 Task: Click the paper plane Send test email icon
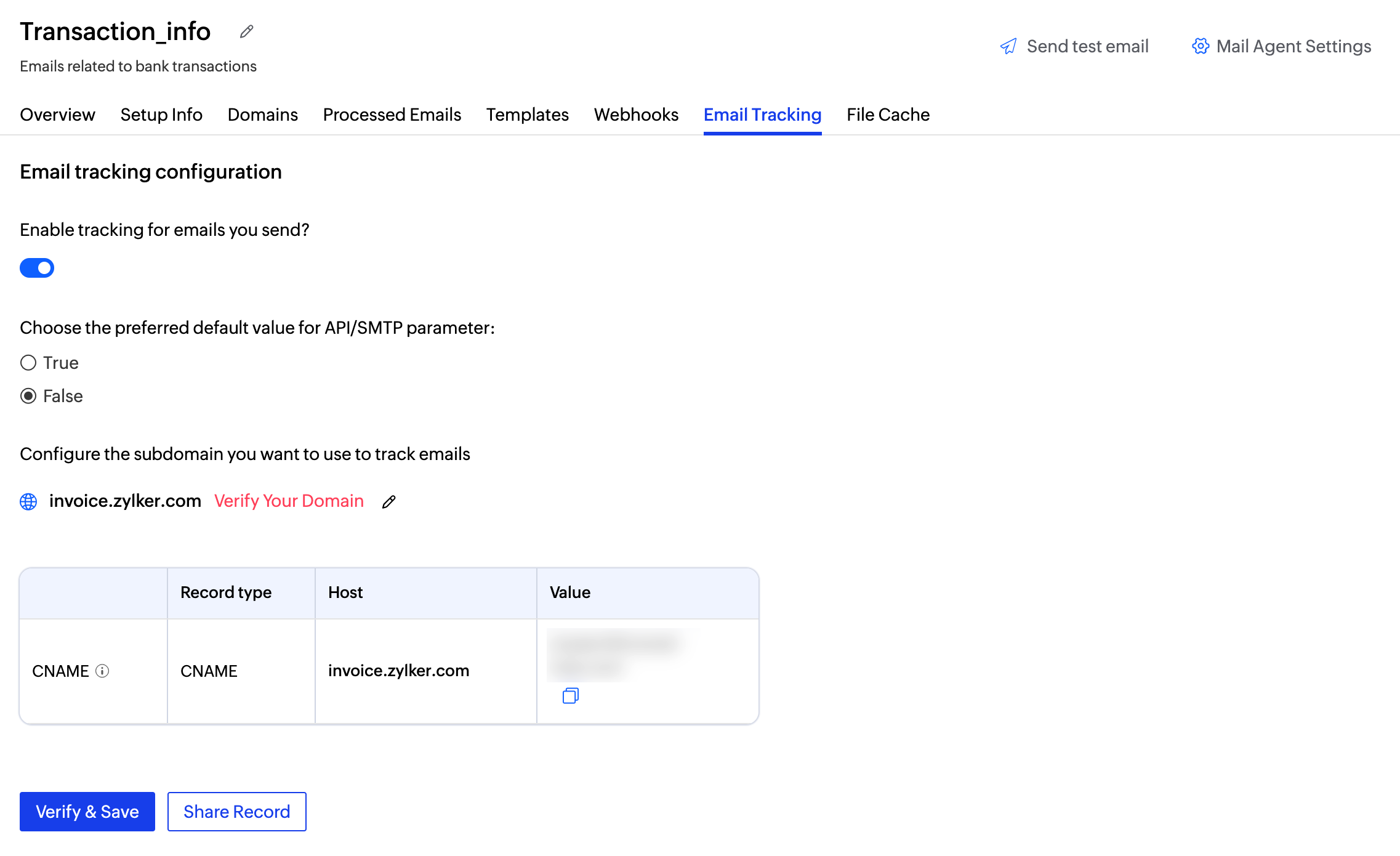pyautogui.click(x=1008, y=46)
